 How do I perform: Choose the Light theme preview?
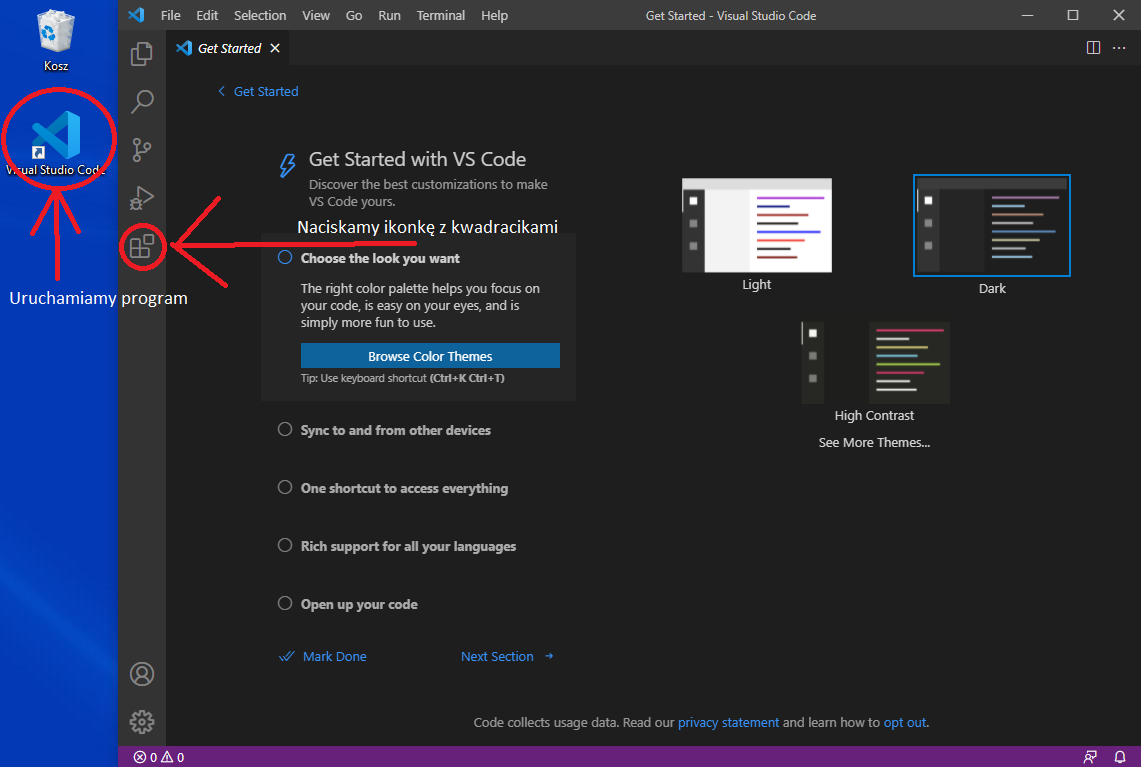point(756,226)
